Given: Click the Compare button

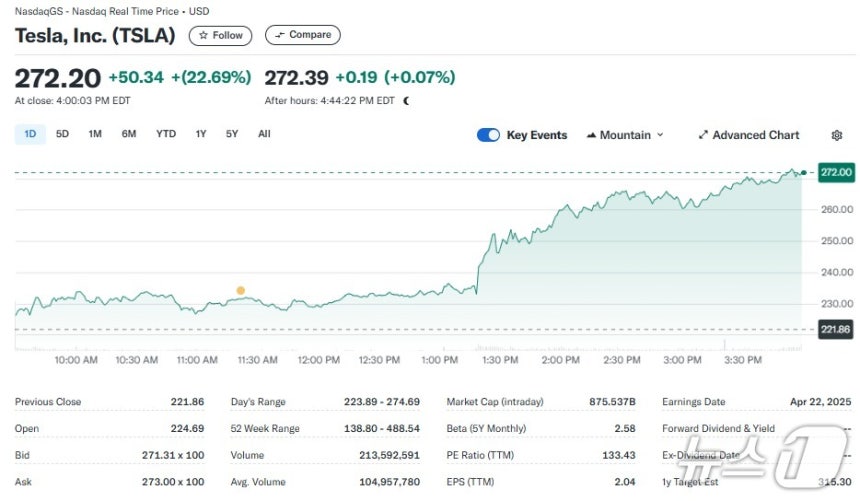Looking at the screenshot, I should (303, 35).
